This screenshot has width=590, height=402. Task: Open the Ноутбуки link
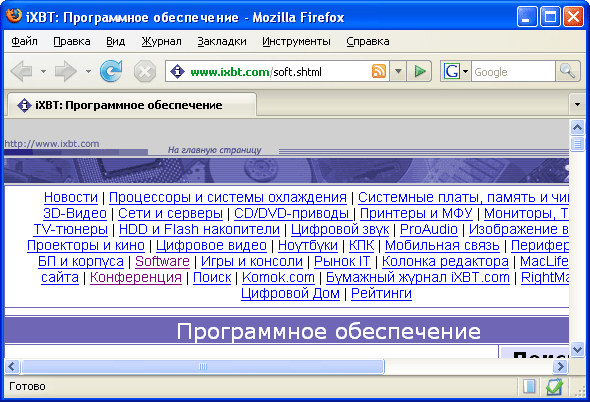[308, 245]
